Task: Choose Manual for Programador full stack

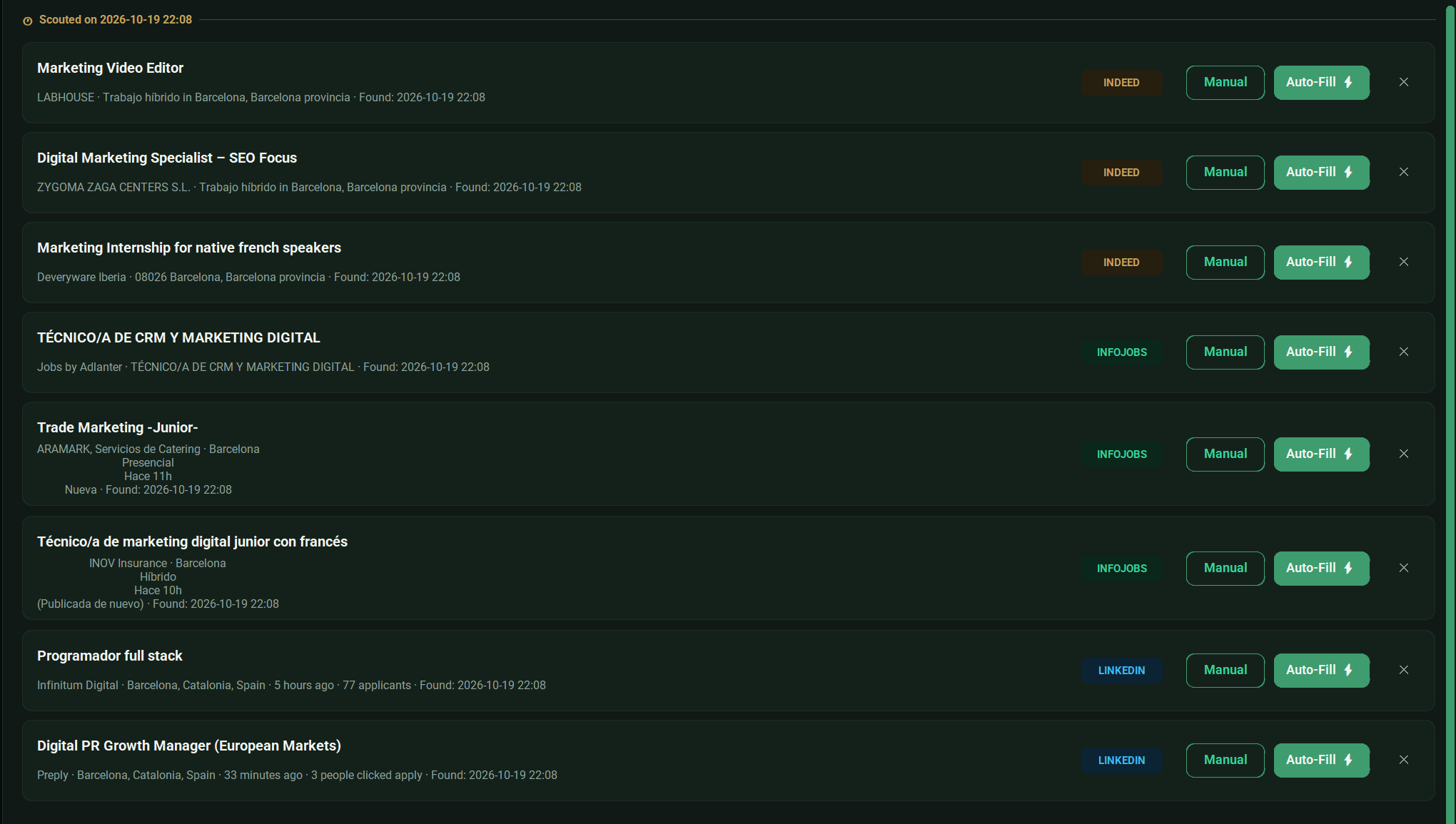Action: 1225,670
